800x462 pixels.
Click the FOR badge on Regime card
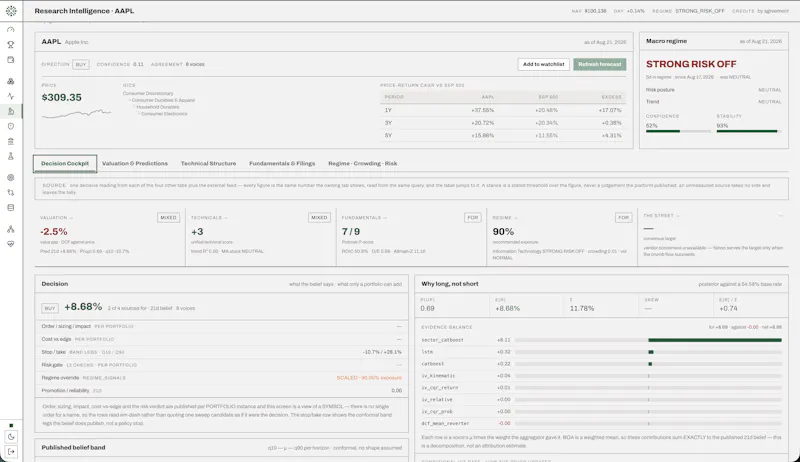tap(623, 218)
